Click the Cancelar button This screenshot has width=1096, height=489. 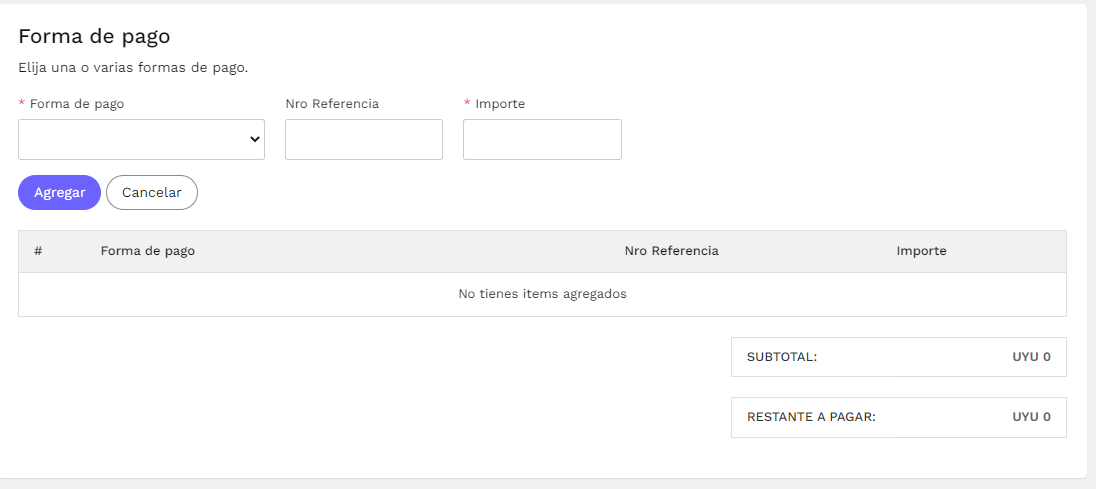click(x=152, y=192)
